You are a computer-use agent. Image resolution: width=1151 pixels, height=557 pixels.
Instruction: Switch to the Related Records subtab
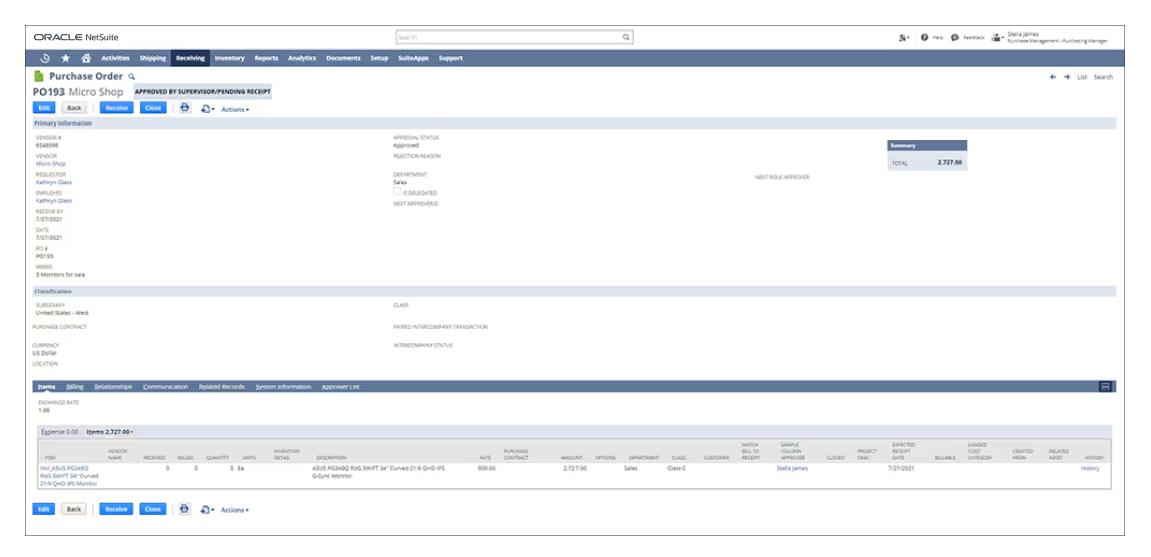click(x=222, y=386)
